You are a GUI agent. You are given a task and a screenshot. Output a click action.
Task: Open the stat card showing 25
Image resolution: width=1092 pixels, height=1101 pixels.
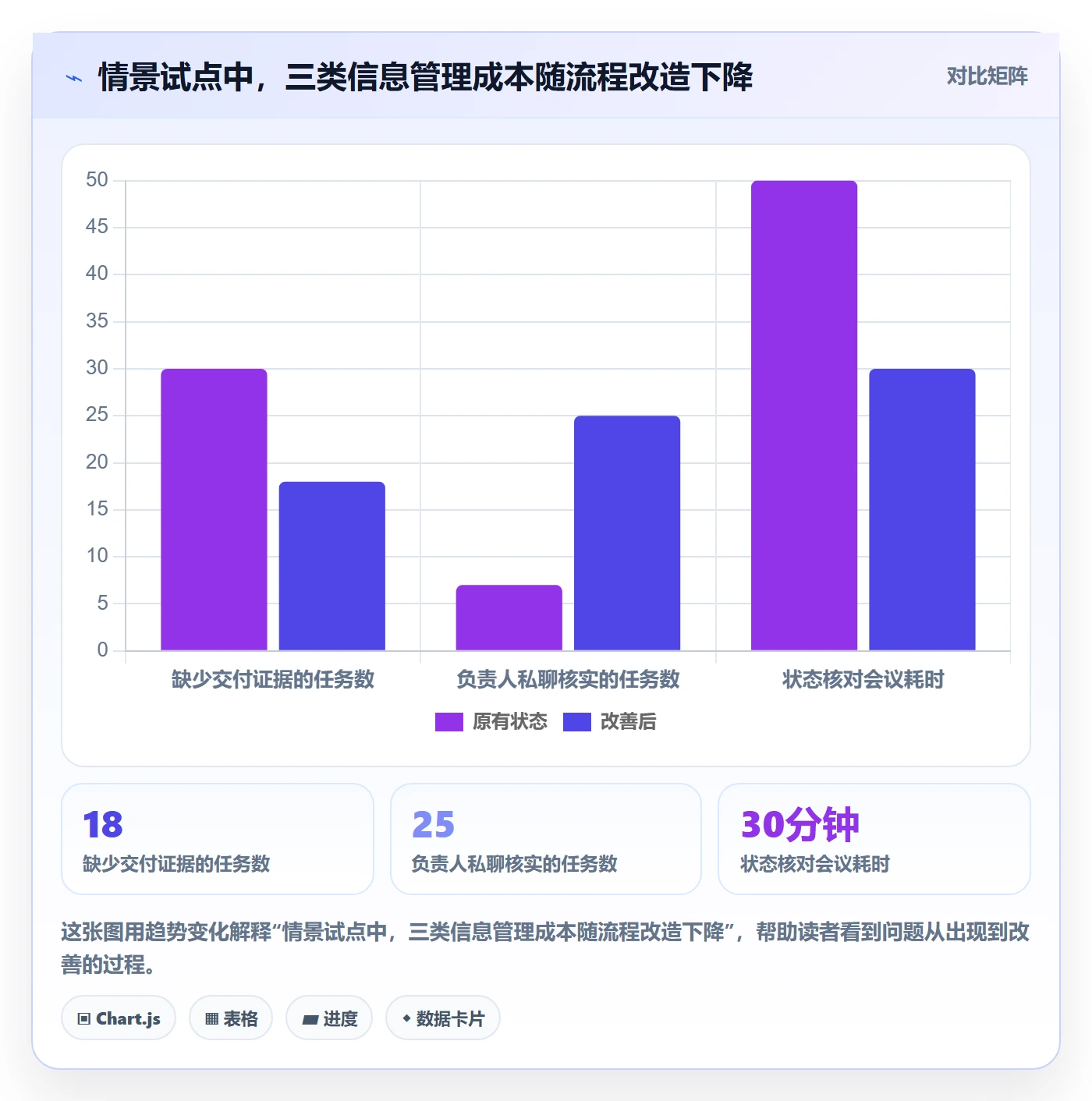(x=546, y=839)
